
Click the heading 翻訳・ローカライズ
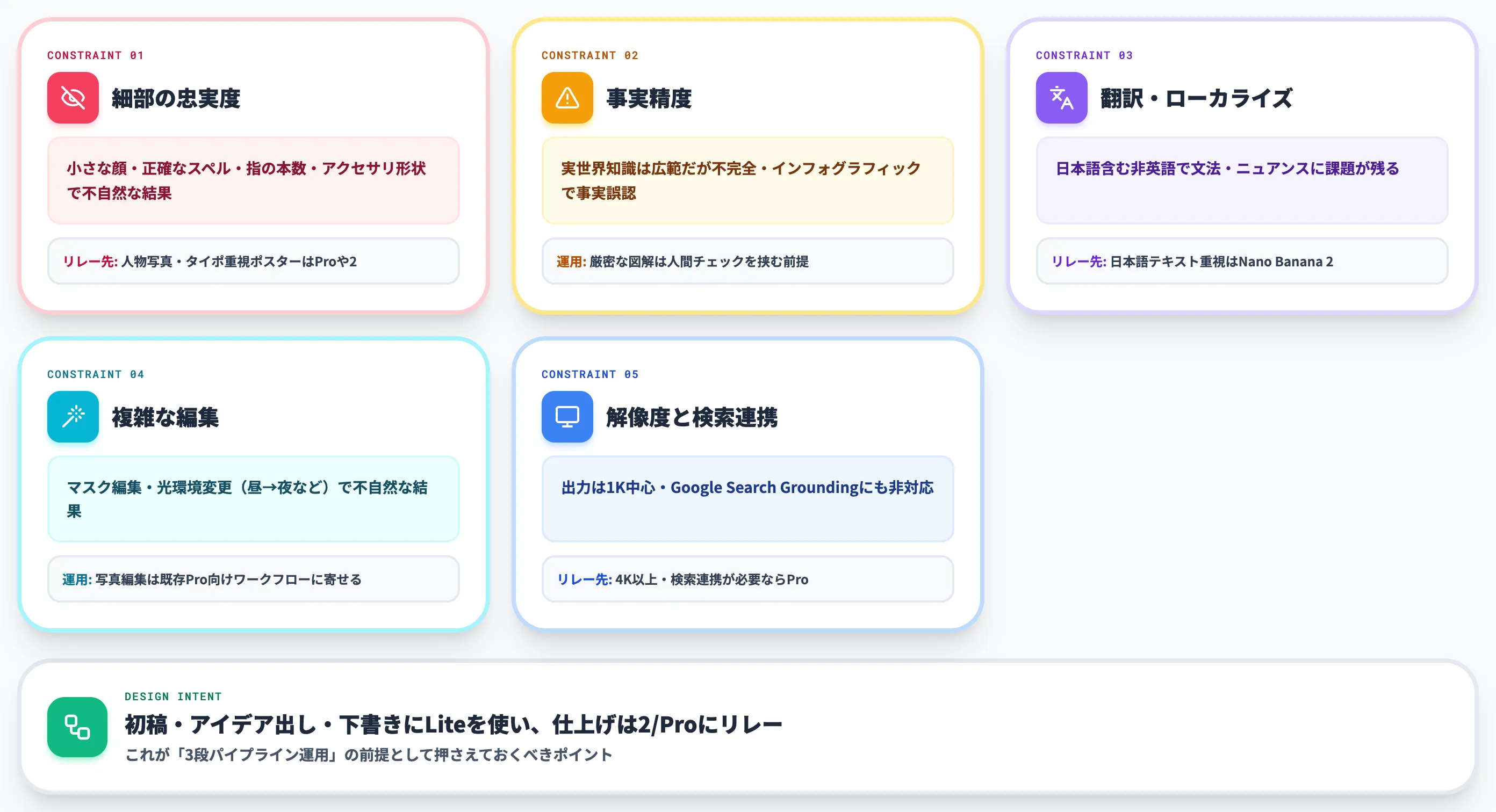tap(1196, 98)
